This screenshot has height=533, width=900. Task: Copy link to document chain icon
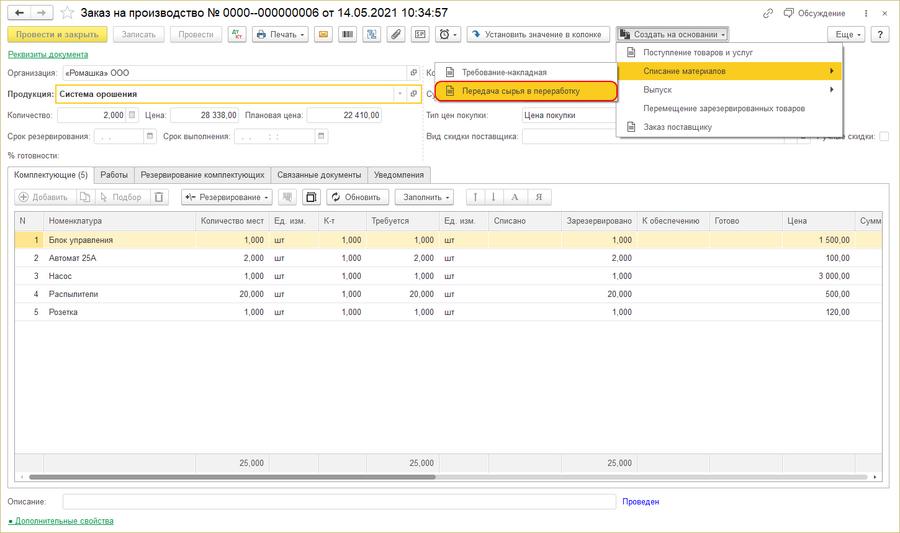(x=768, y=13)
